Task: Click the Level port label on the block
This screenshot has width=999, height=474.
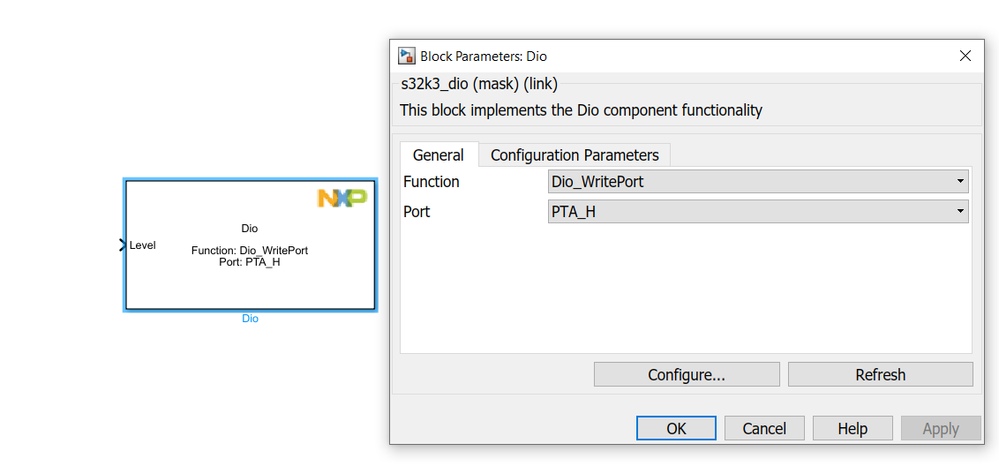Action: [143, 245]
